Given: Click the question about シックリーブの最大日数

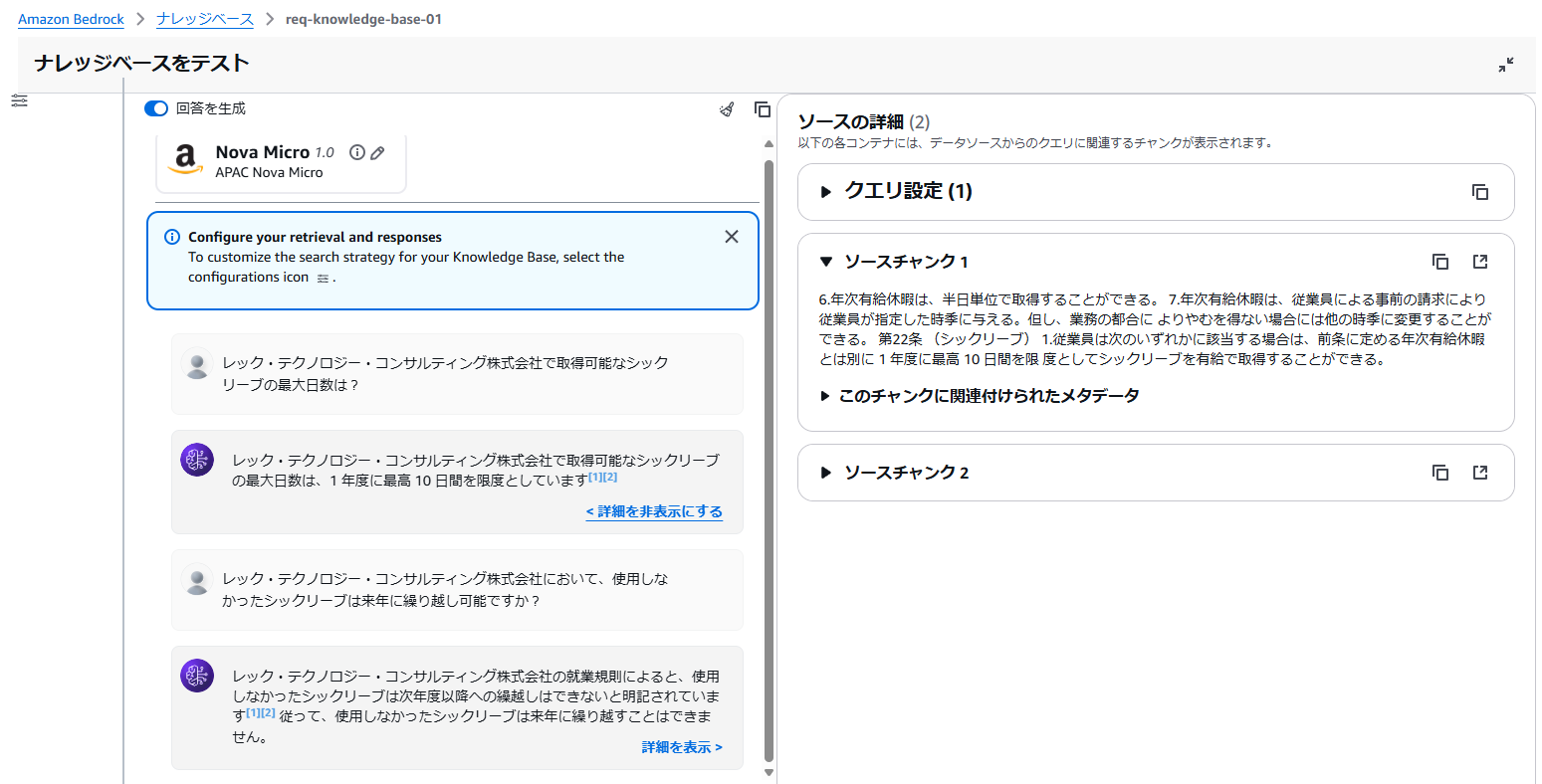Looking at the screenshot, I should tap(445, 374).
